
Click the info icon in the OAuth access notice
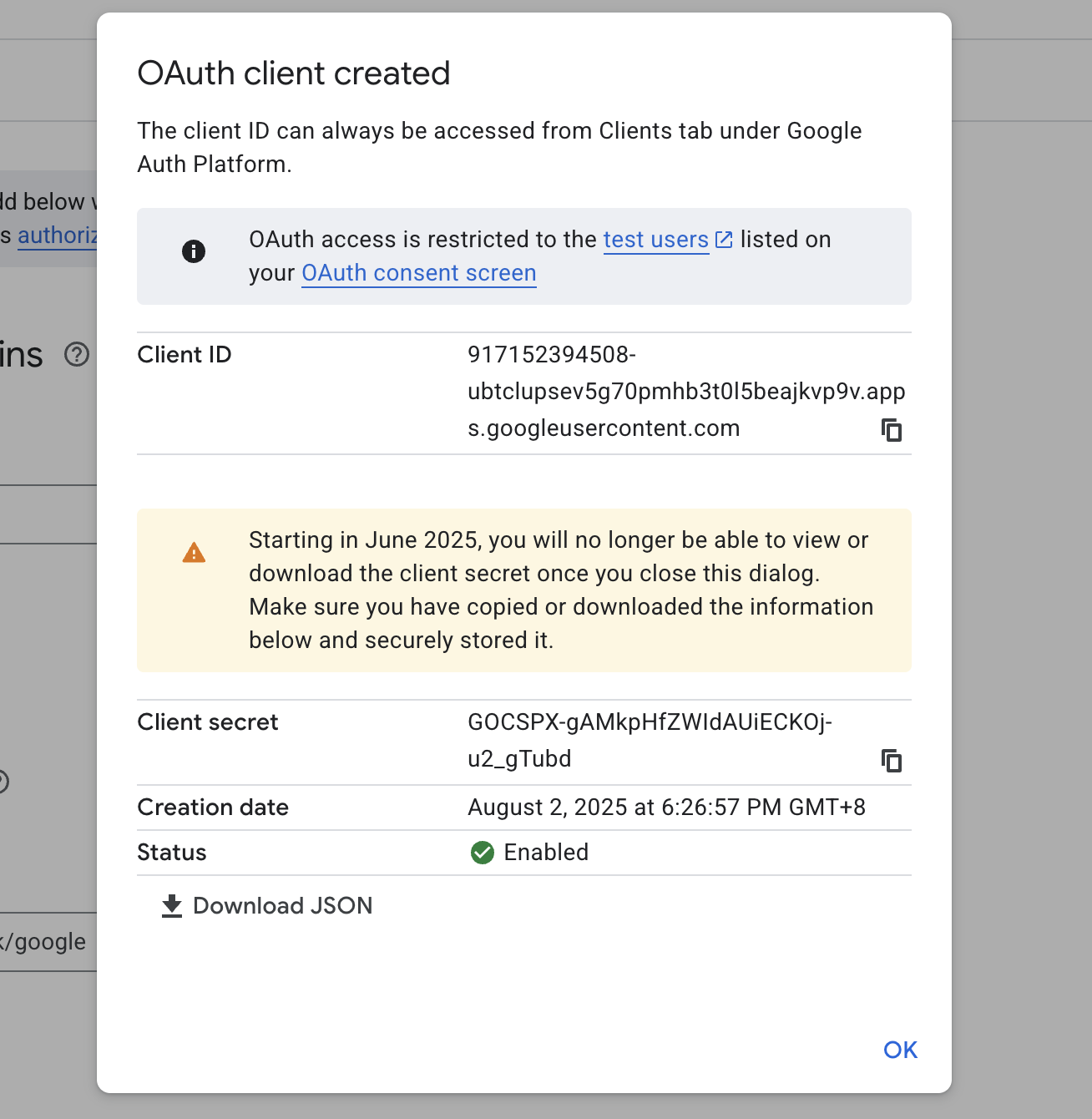click(194, 251)
